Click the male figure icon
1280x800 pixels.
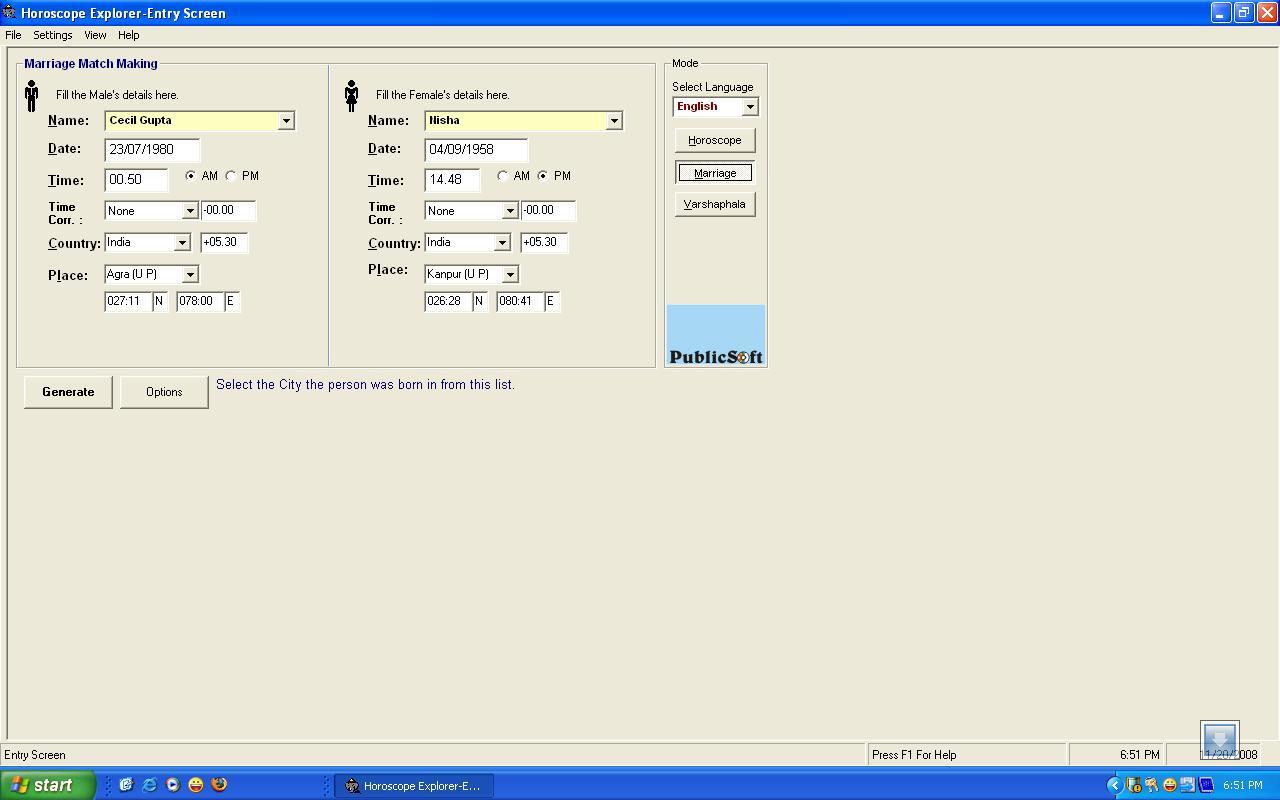(x=31, y=96)
